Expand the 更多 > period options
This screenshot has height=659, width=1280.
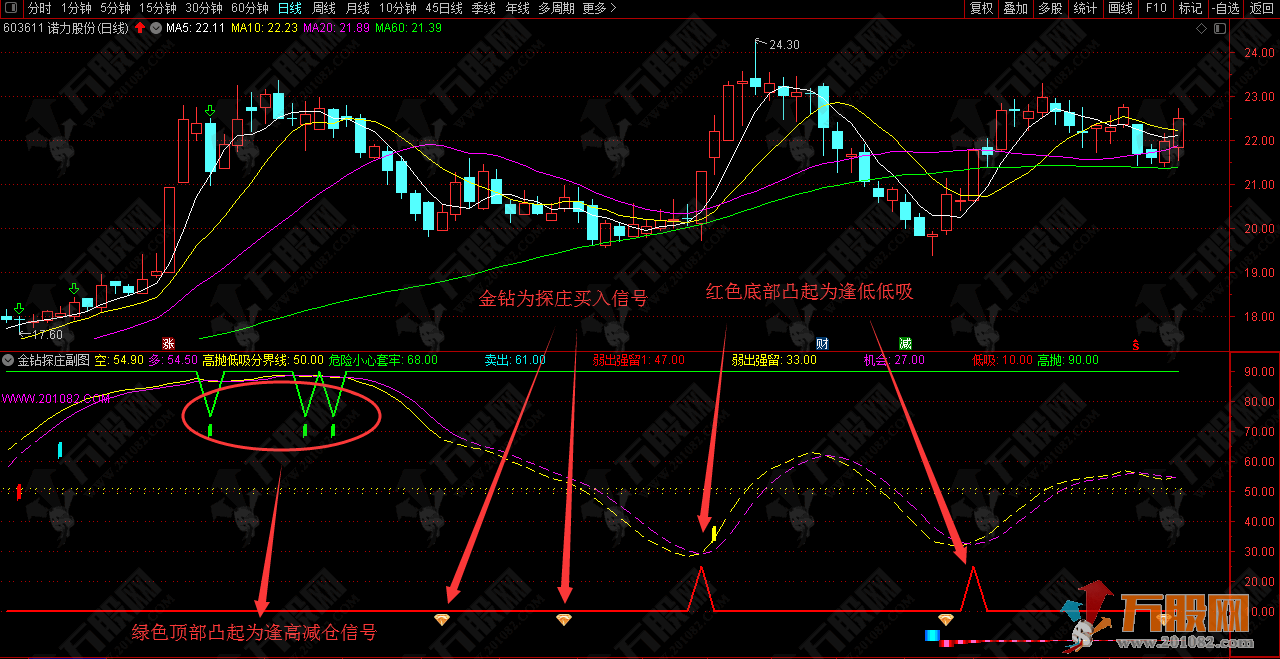[598, 8]
